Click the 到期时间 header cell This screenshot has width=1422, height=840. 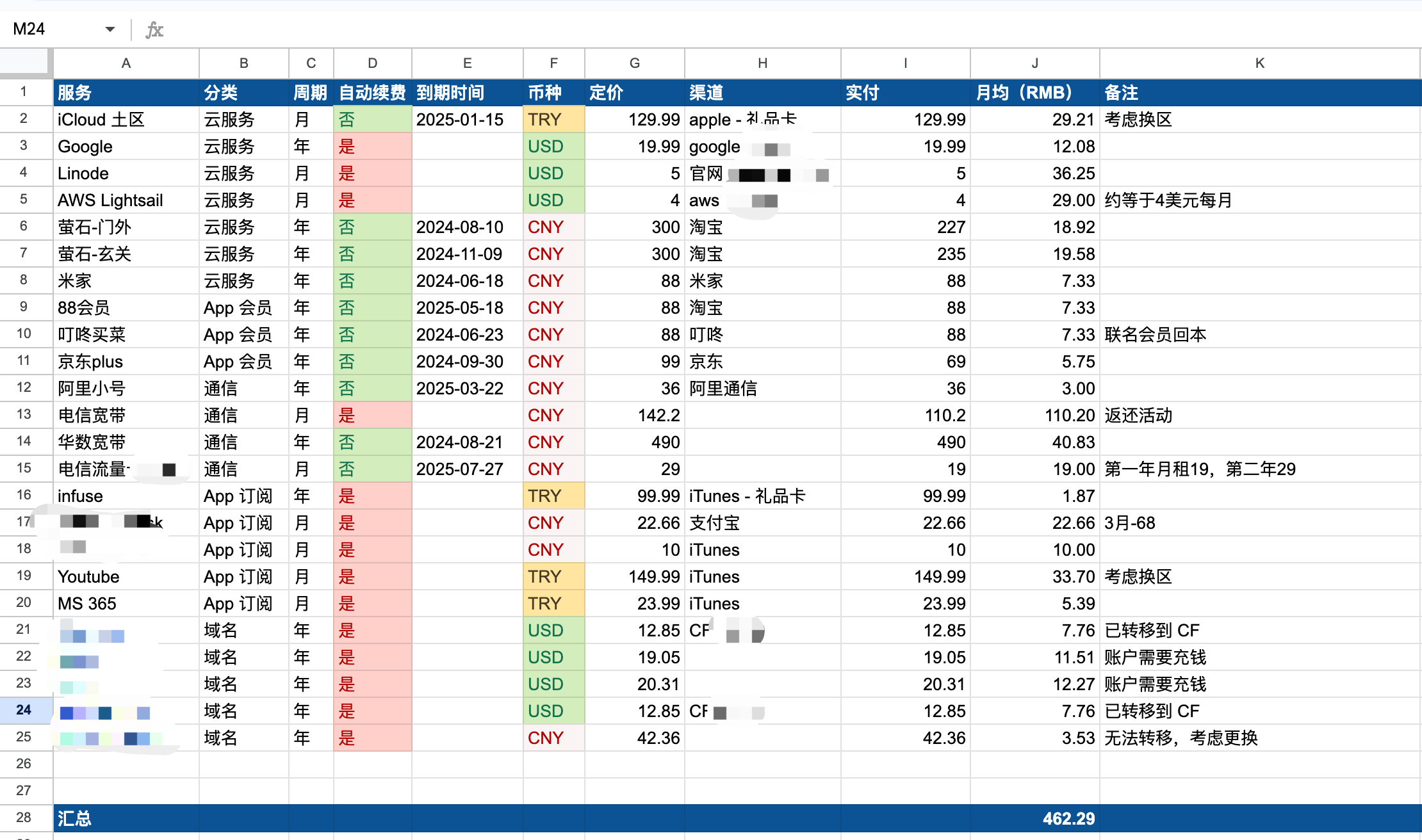(468, 93)
